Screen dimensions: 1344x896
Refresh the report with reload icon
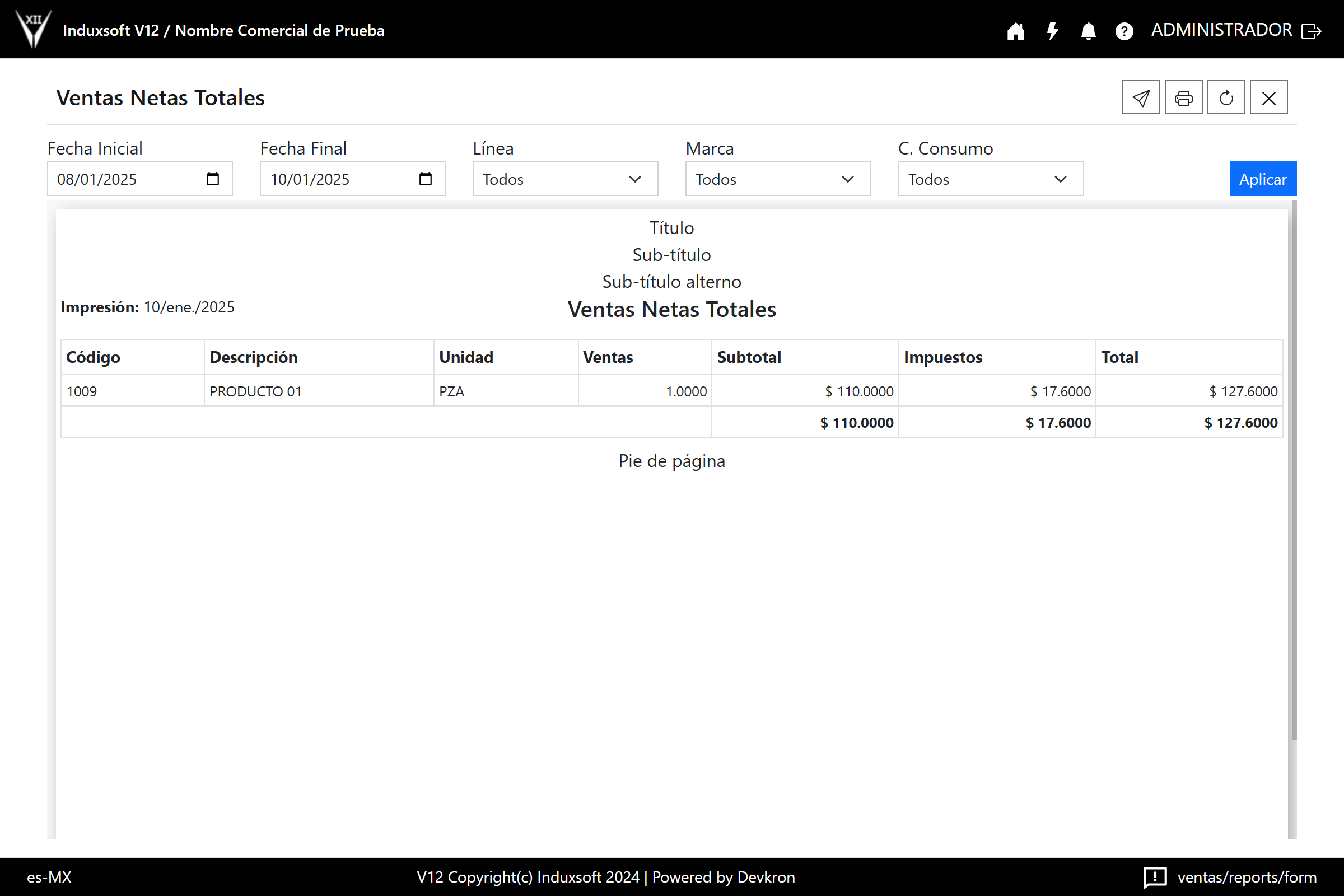1226,97
